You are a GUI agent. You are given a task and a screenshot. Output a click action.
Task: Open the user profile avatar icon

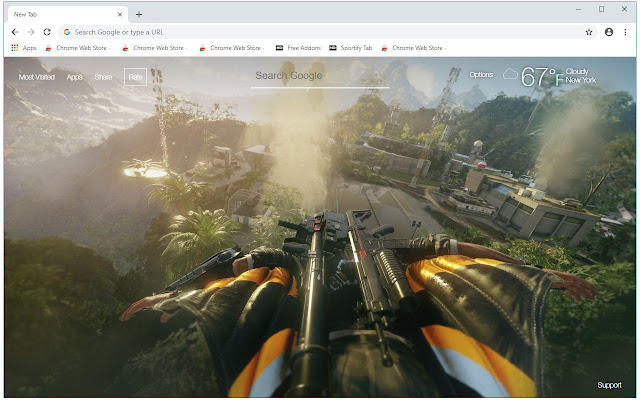coord(609,32)
